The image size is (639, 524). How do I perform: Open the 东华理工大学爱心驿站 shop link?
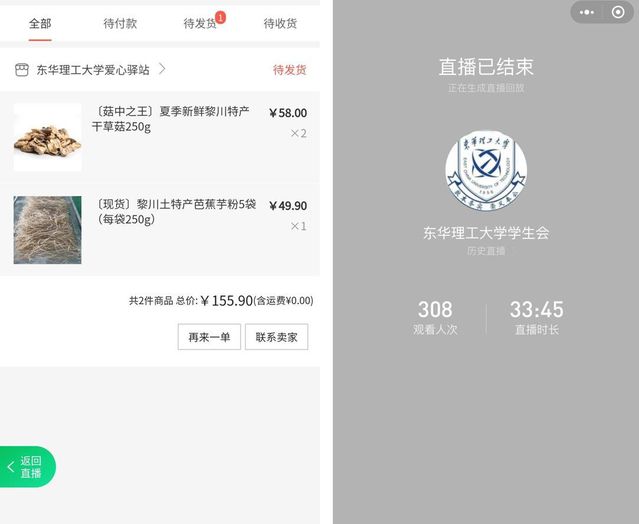(93, 70)
